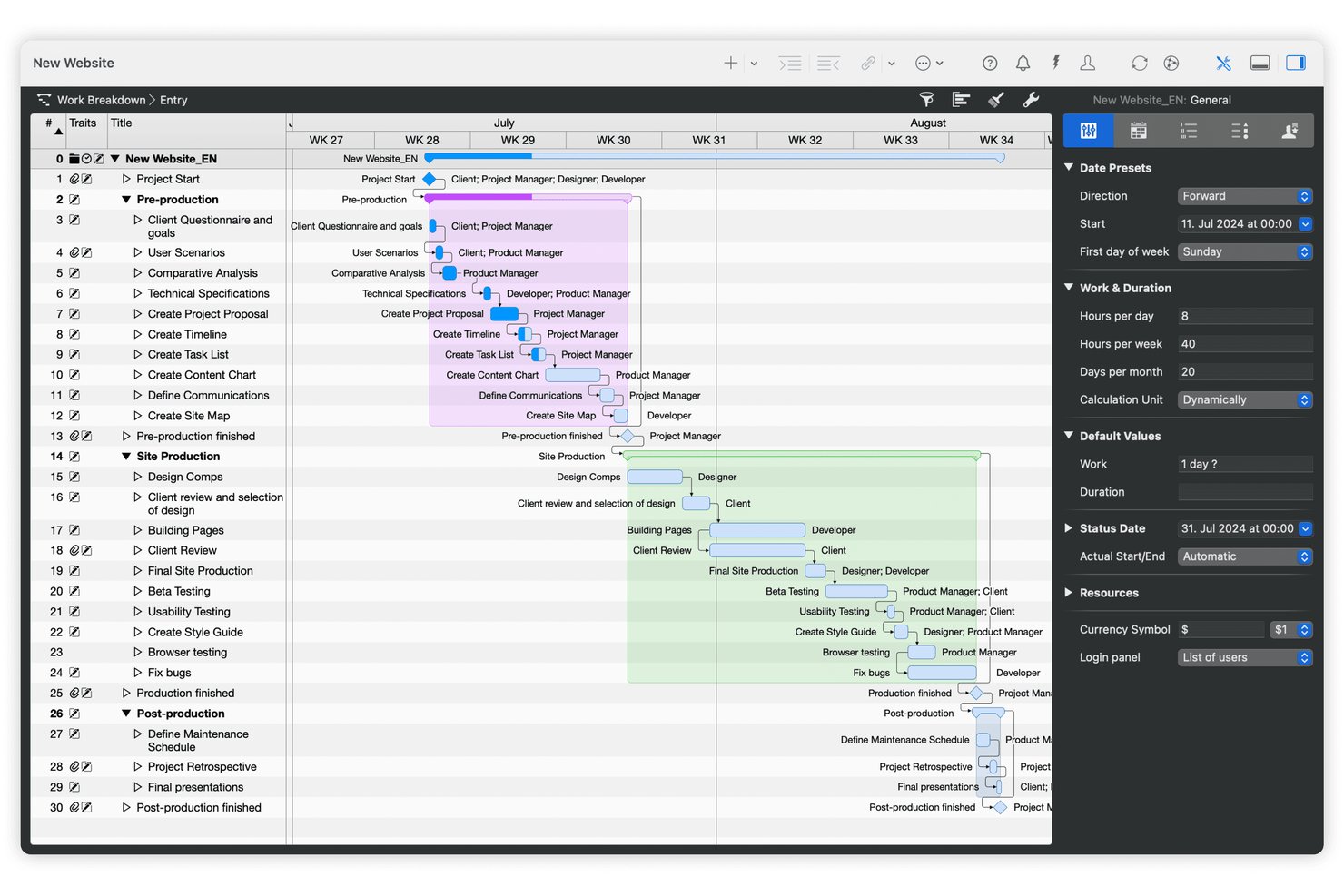Toggle the right inspector sidebar button
1344x896 pixels.
1296,63
